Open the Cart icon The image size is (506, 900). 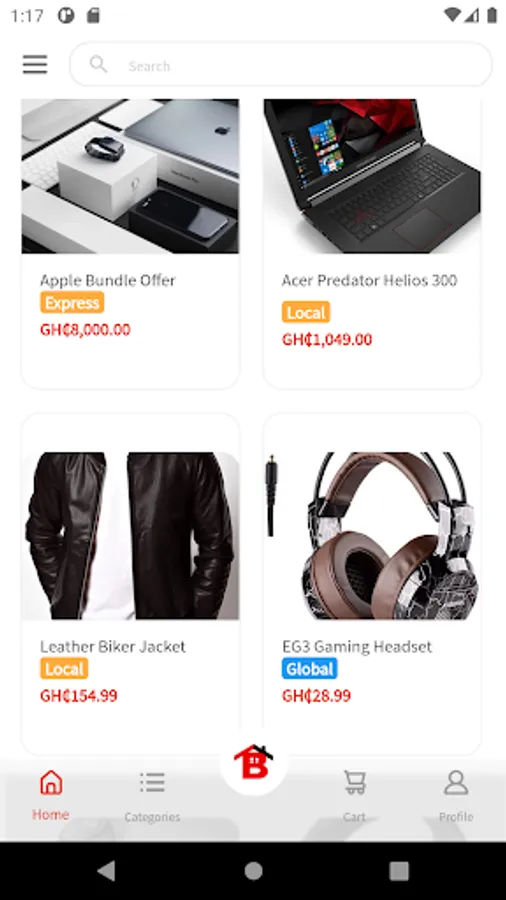(x=355, y=782)
